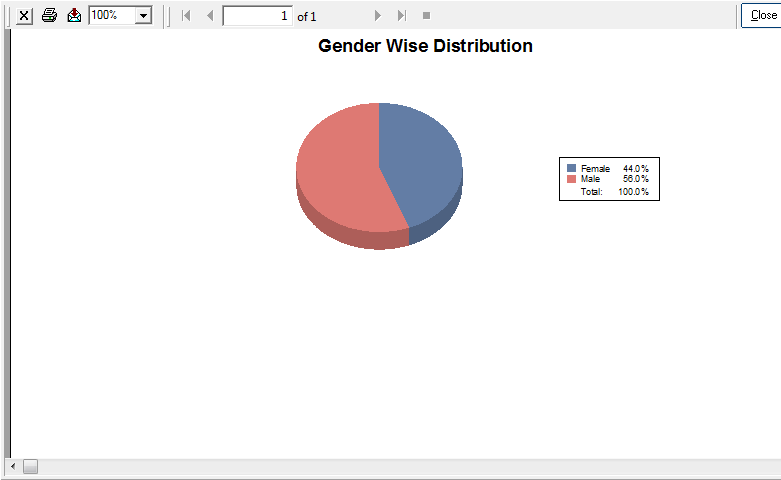Select the Gender Wise Distribution chart title

[425, 46]
